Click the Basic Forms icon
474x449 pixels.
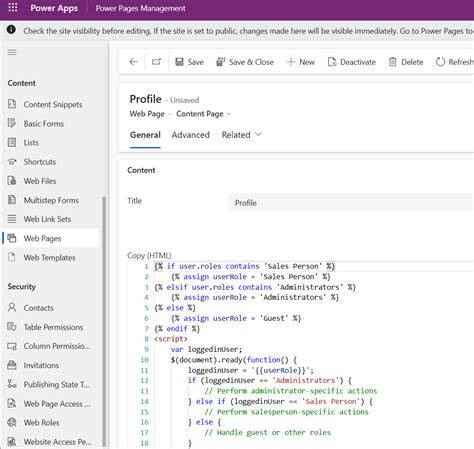point(12,123)
